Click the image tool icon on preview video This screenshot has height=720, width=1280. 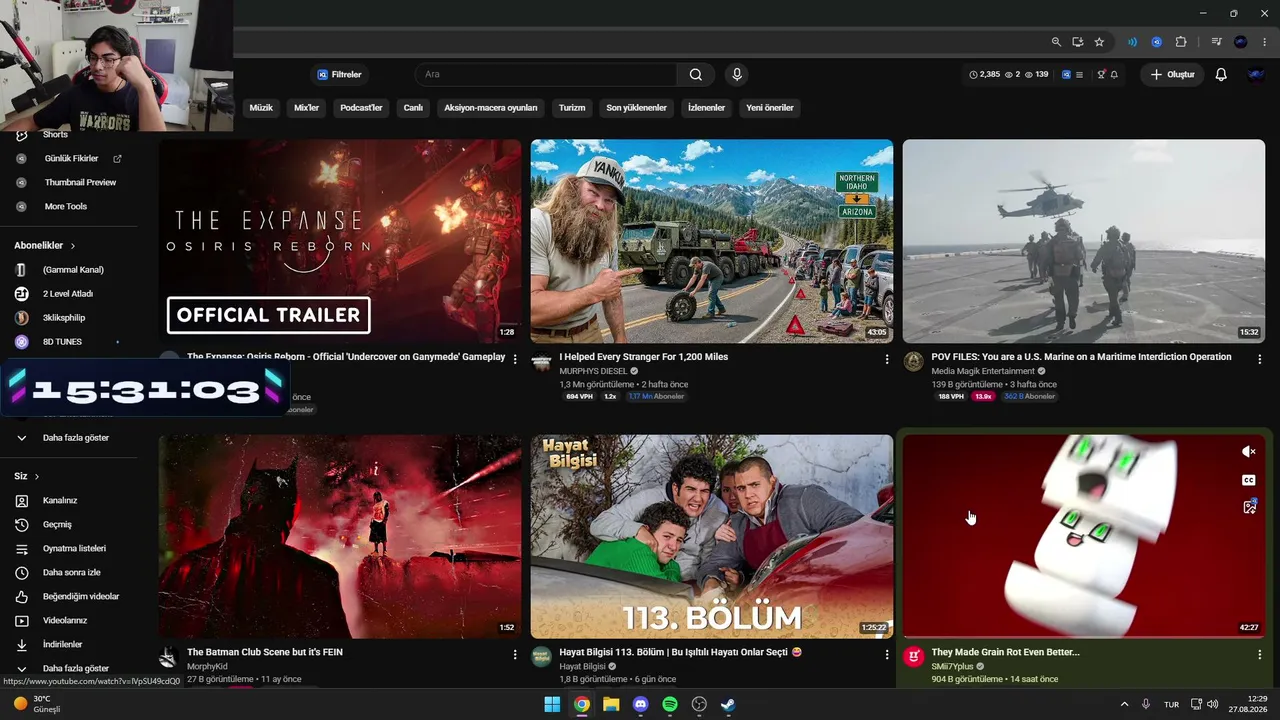(x=1249, y=507)
